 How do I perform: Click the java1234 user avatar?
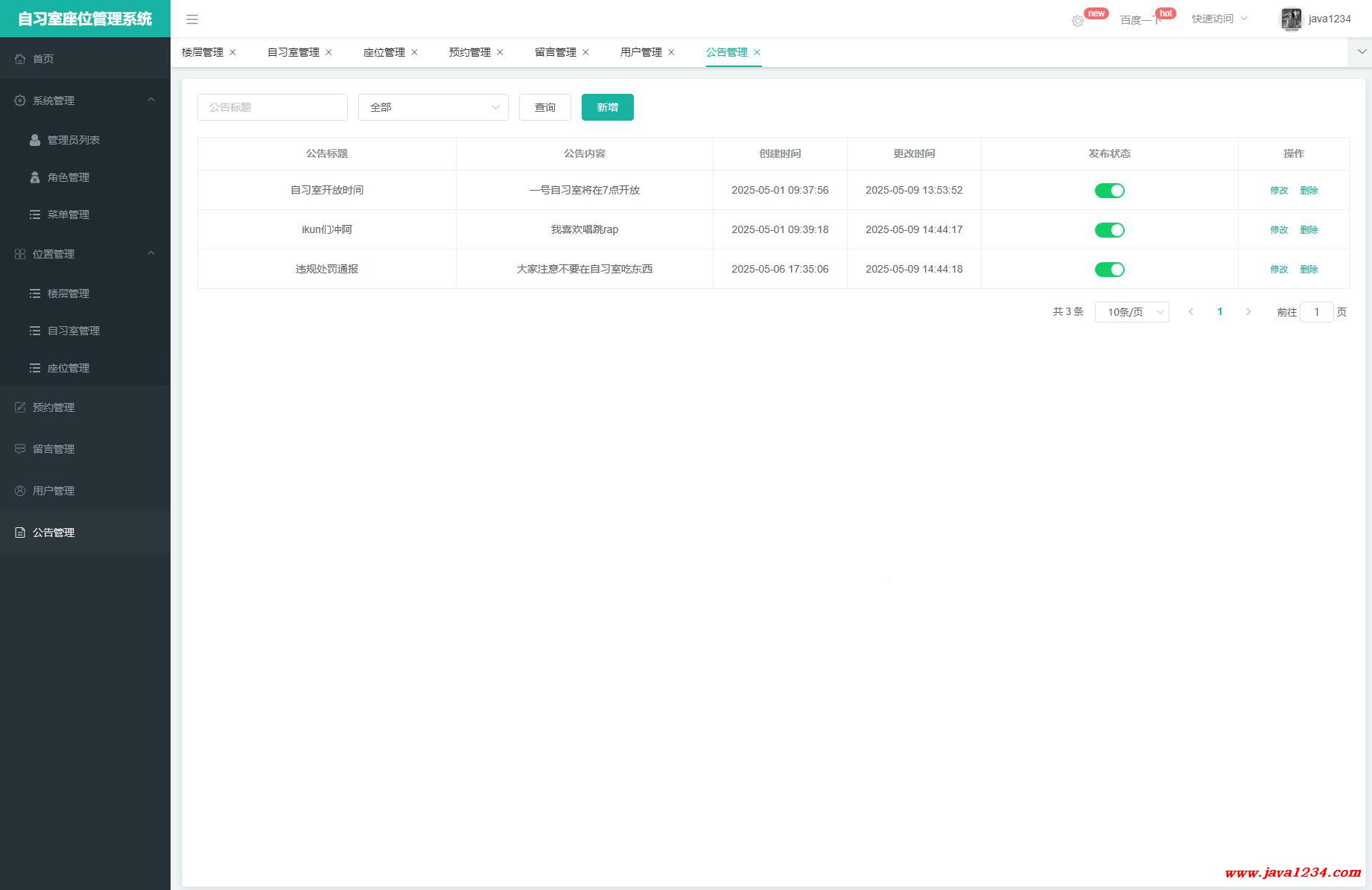click(x=1291, y=19)
